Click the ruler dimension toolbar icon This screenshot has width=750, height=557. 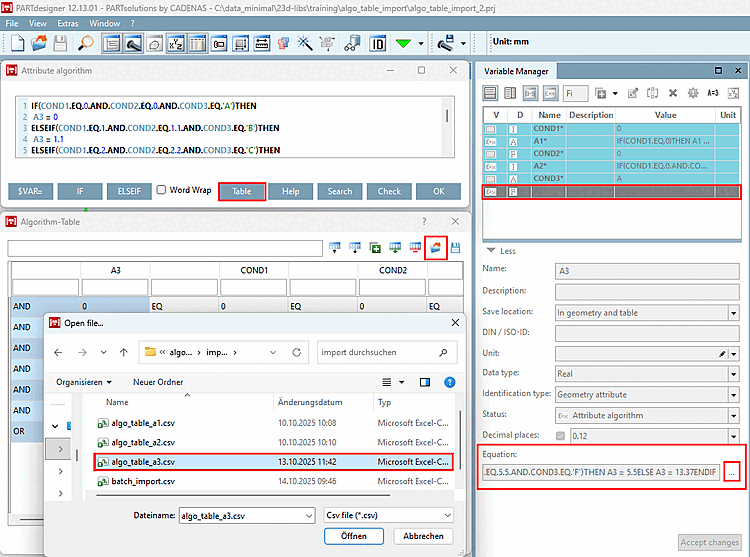tap(262, 44)
